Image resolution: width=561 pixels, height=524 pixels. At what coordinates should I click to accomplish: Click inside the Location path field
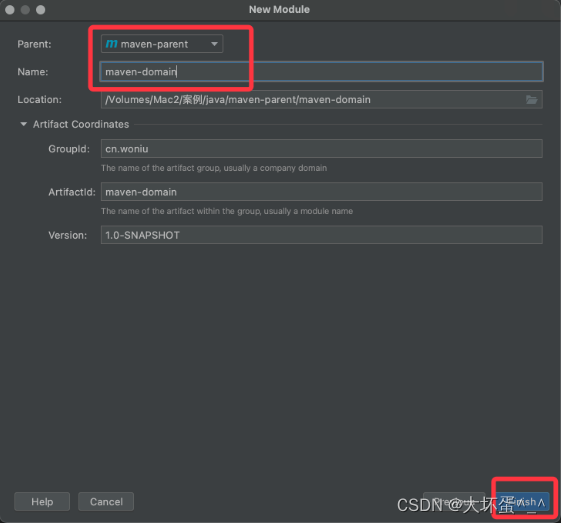321,99
